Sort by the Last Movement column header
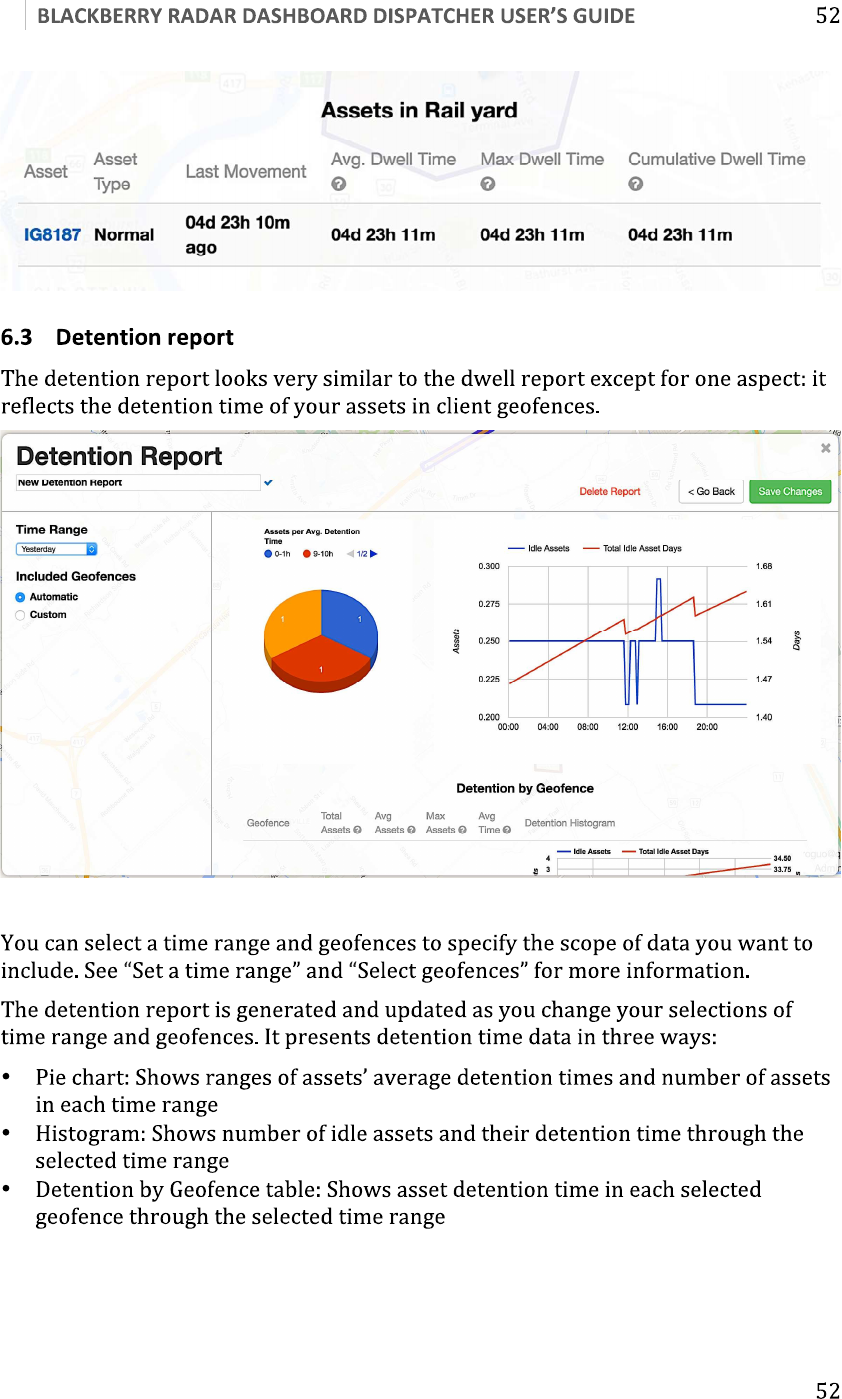The image size is (842, 1399). click(x=246, y=172)
